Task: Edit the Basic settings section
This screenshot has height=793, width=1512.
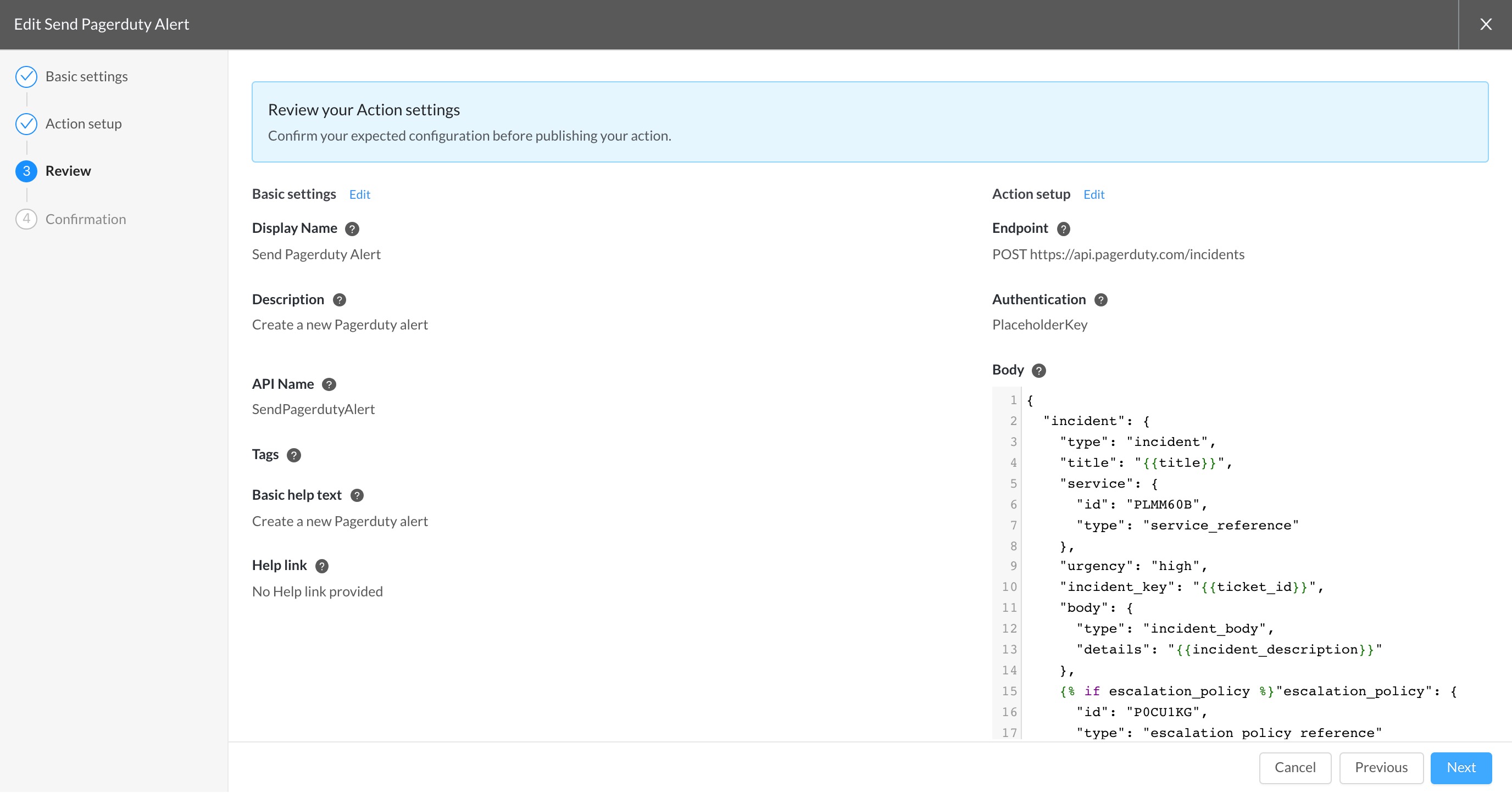Action: pos(360,195)
